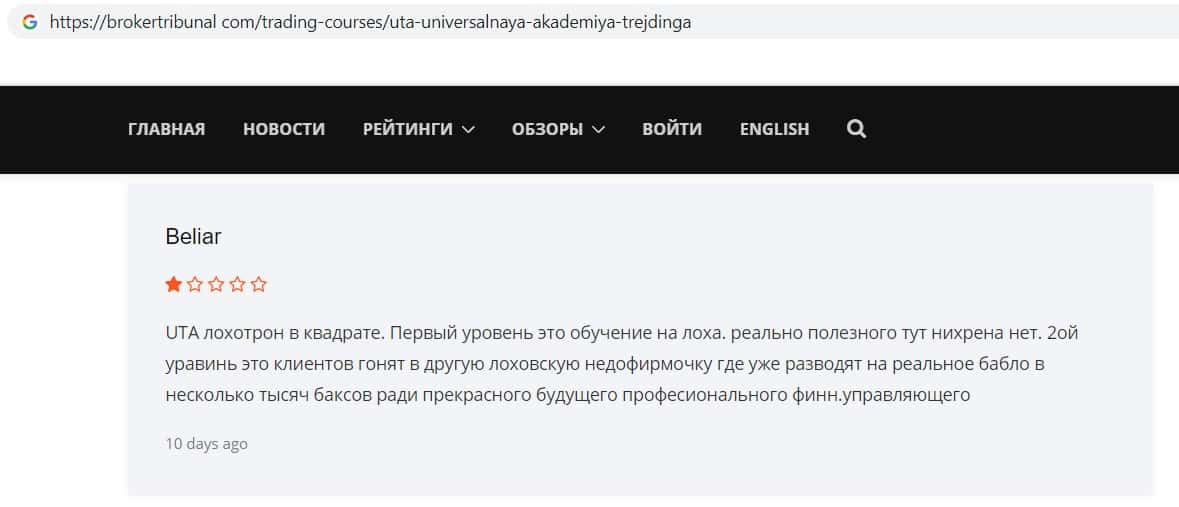Click the empty right side of the black navigation bar
This screenshot has height=507, width=1179.
pos(1020,129)
